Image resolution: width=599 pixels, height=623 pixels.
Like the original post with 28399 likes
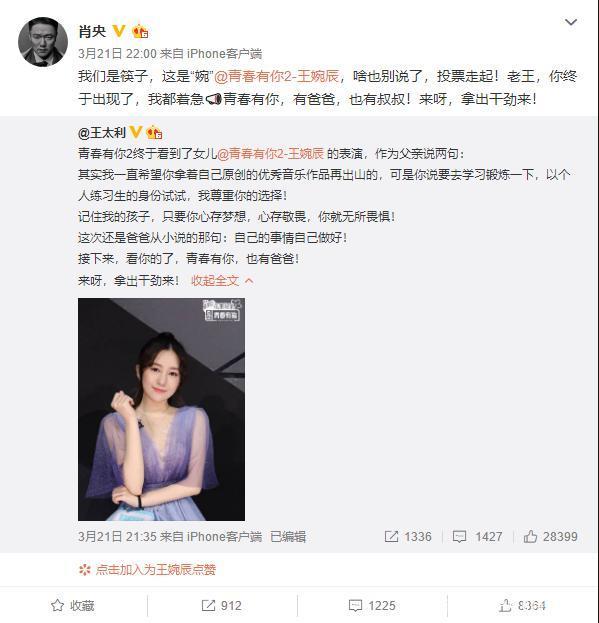coord(550,537)
